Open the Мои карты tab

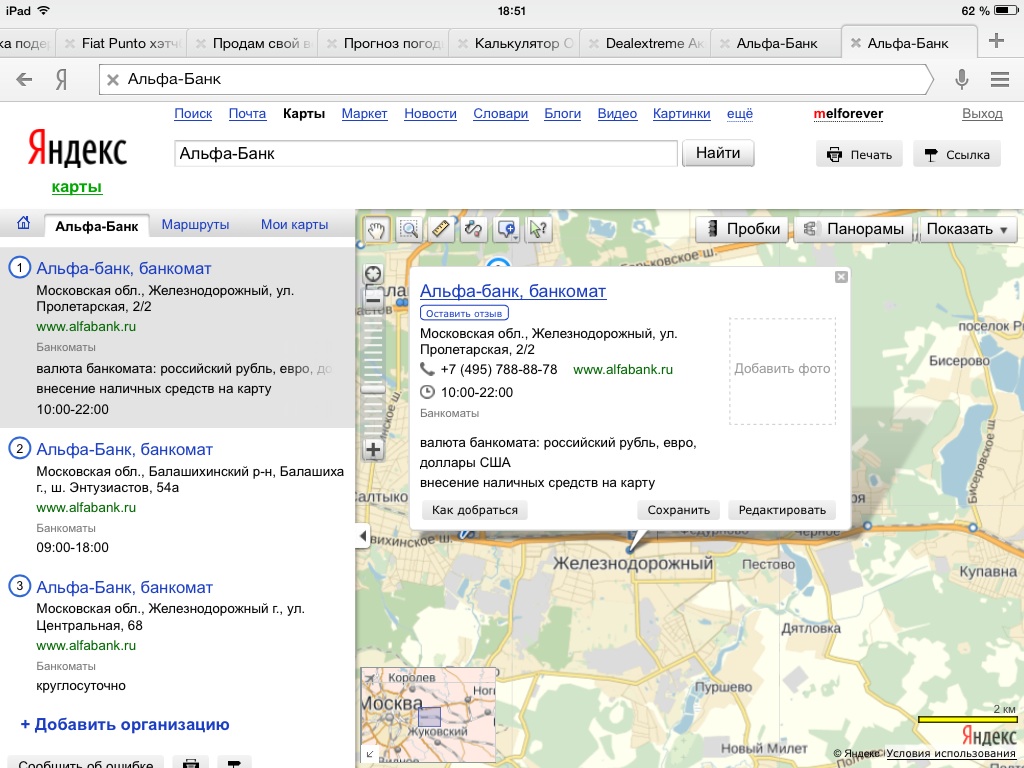pyautogui.click(x=295, y=225)
